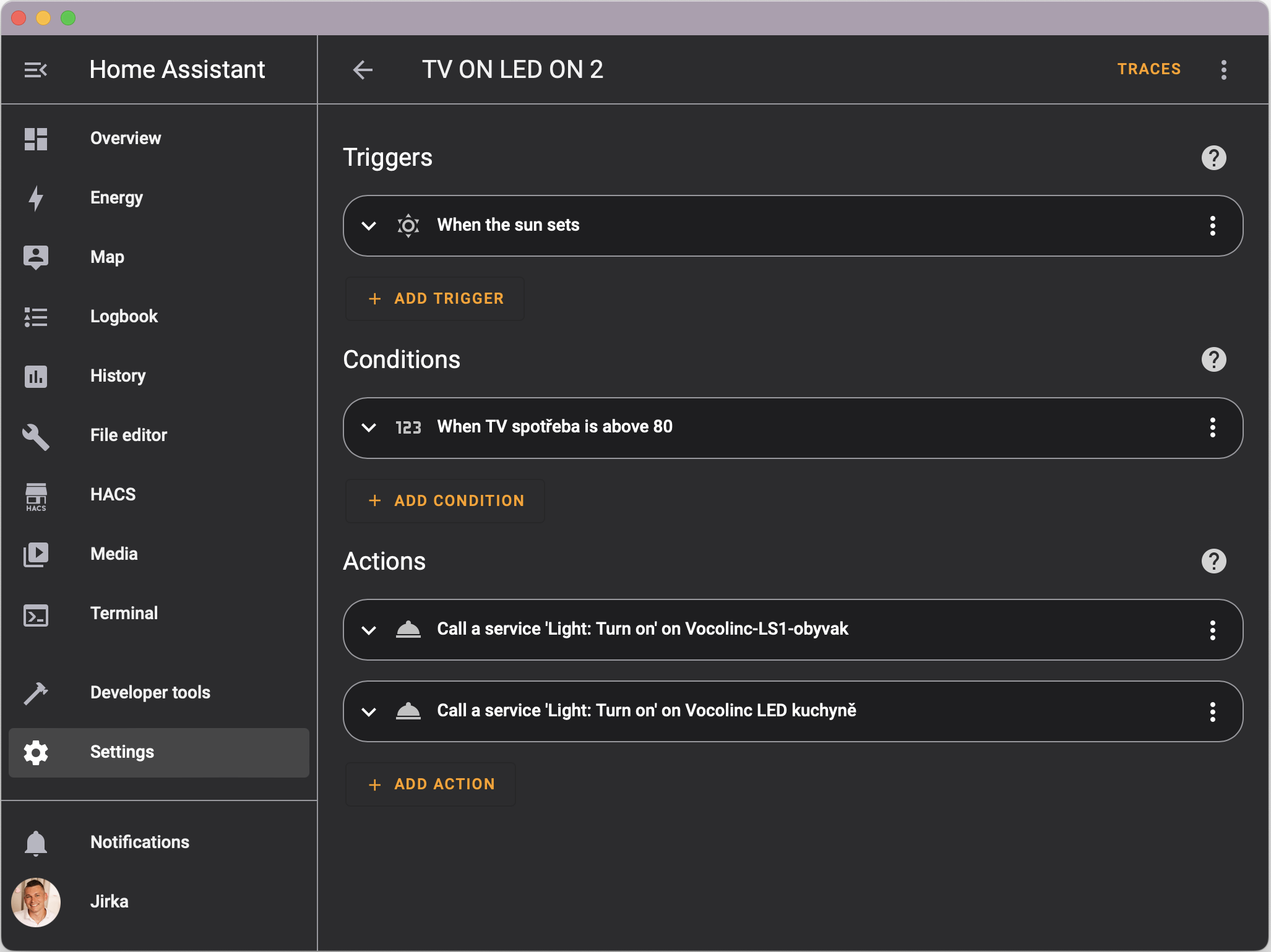Expand the TV spotřeba condition row
1271x952 pixels.
[369, 427]
